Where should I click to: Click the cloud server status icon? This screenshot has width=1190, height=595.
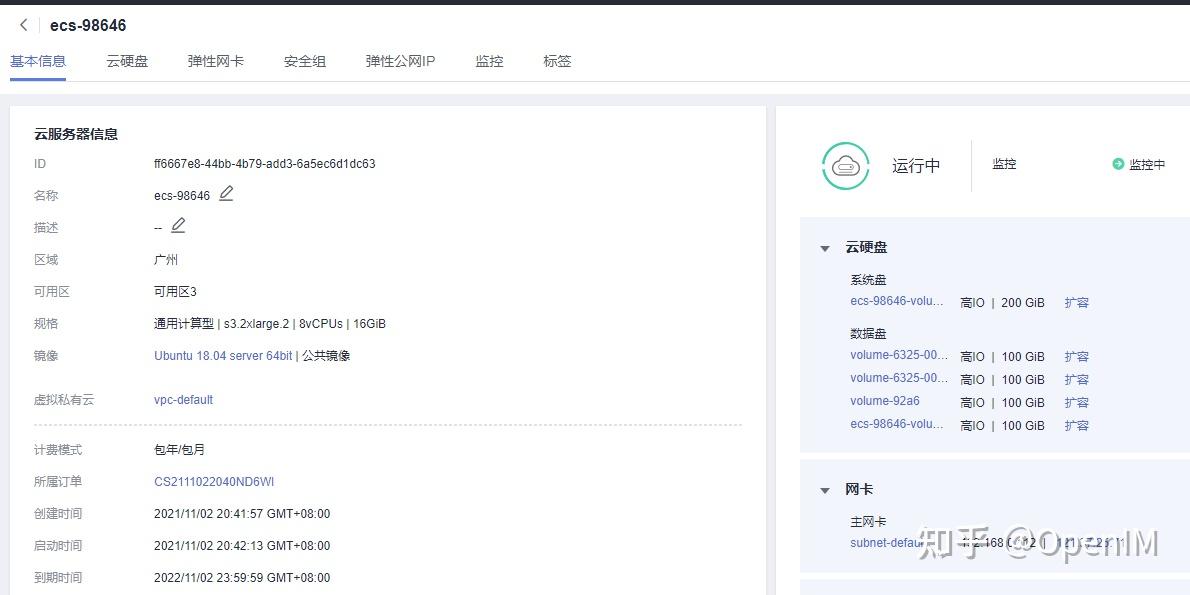click(x=845, y=165)
